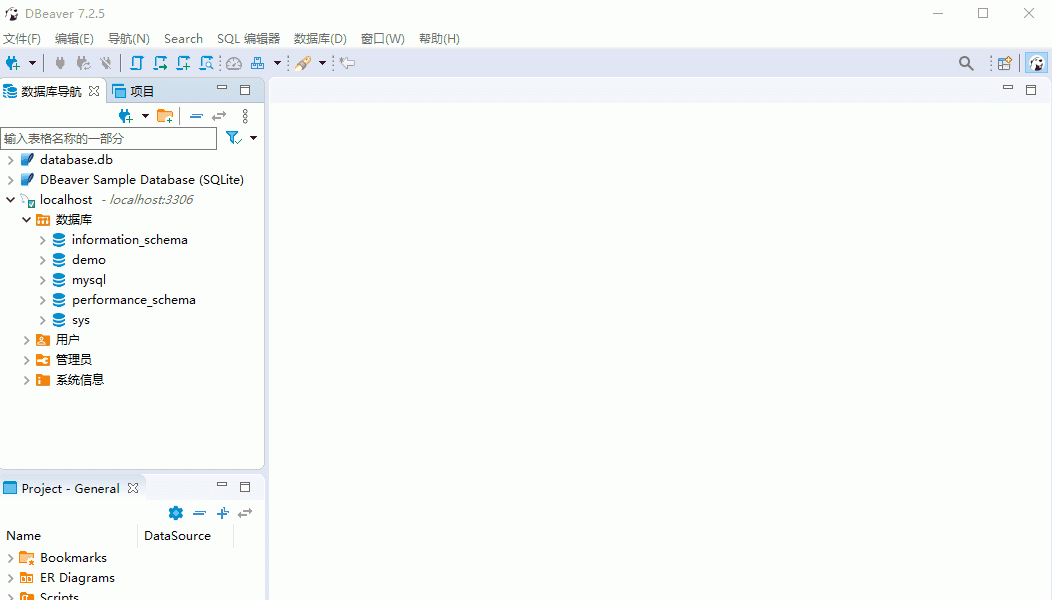
Task: Click the gear settings icon in Project panel
Action: point(176,513)
